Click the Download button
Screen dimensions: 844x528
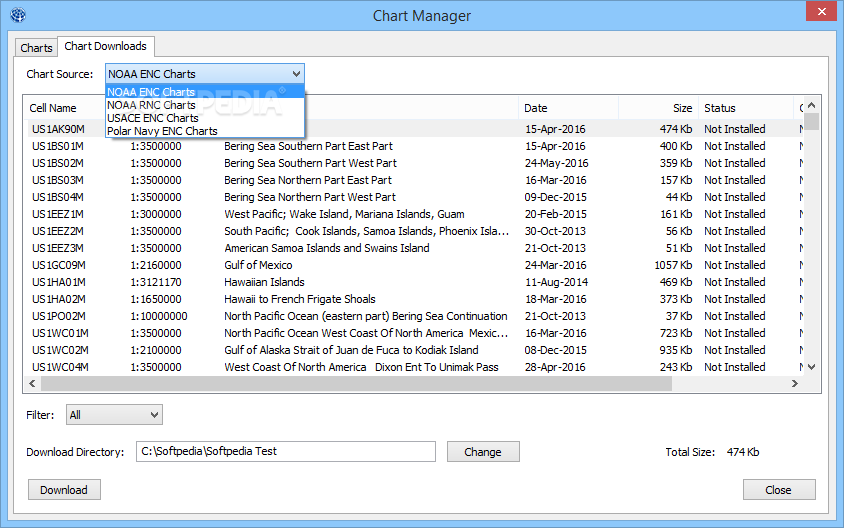coord(64,490)
